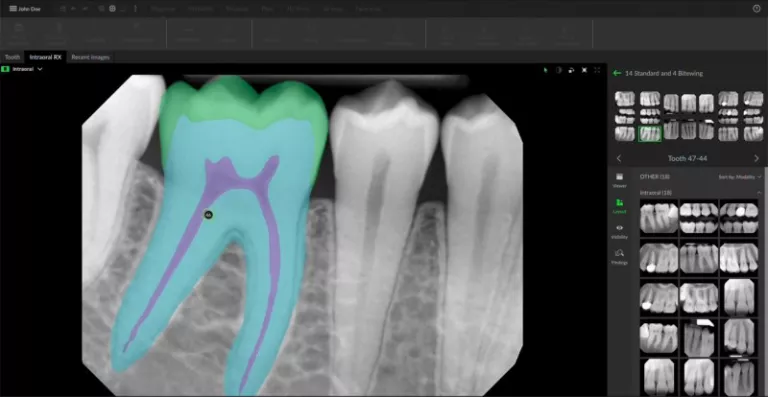Switch to the Recent images tab

[x=90, y=57]
